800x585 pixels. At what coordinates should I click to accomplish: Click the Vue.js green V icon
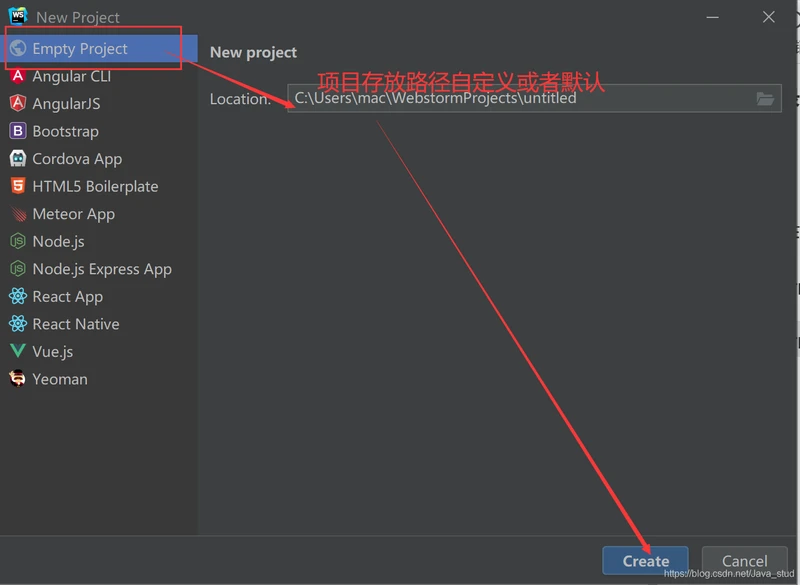point(17,351)
